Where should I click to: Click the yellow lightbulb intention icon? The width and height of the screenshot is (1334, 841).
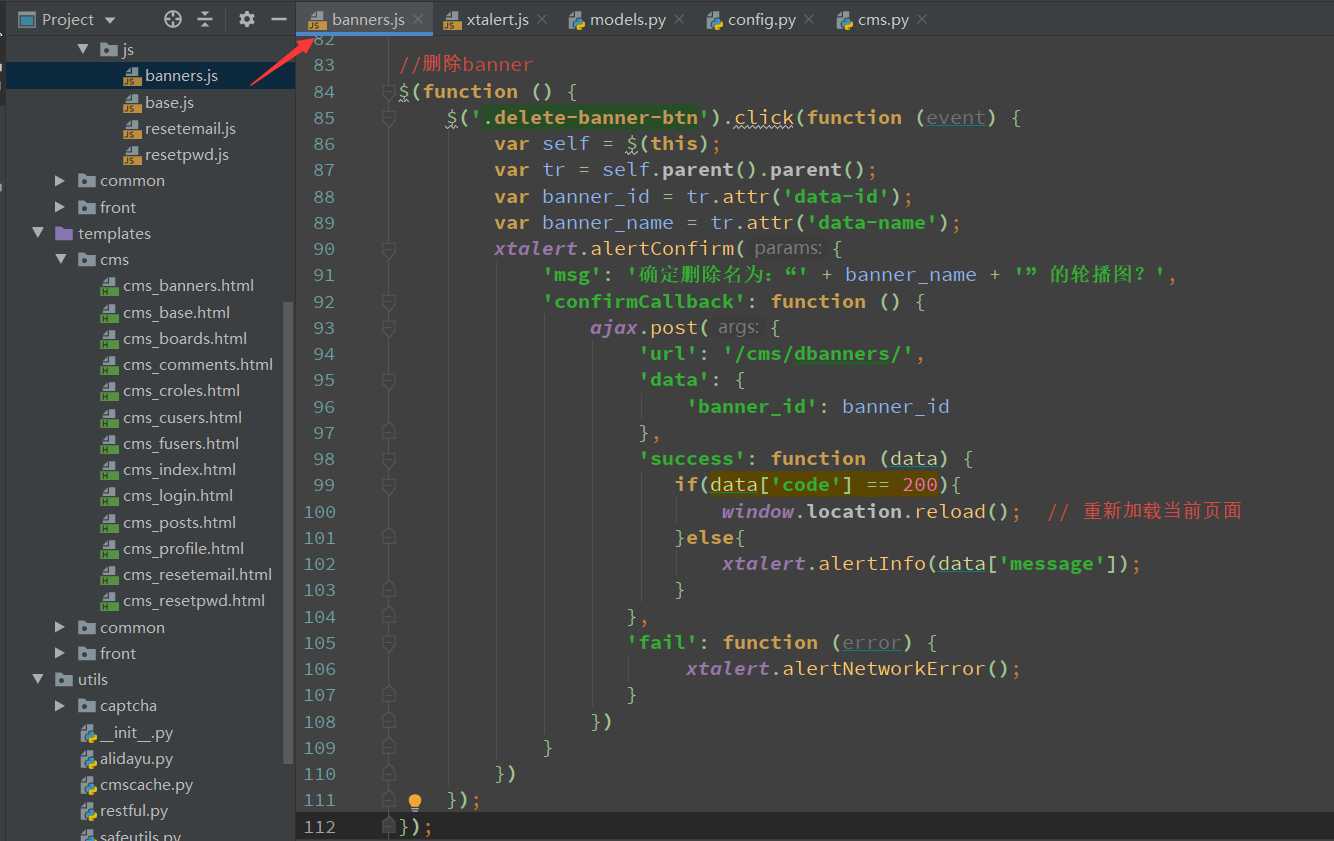point(415,801)
